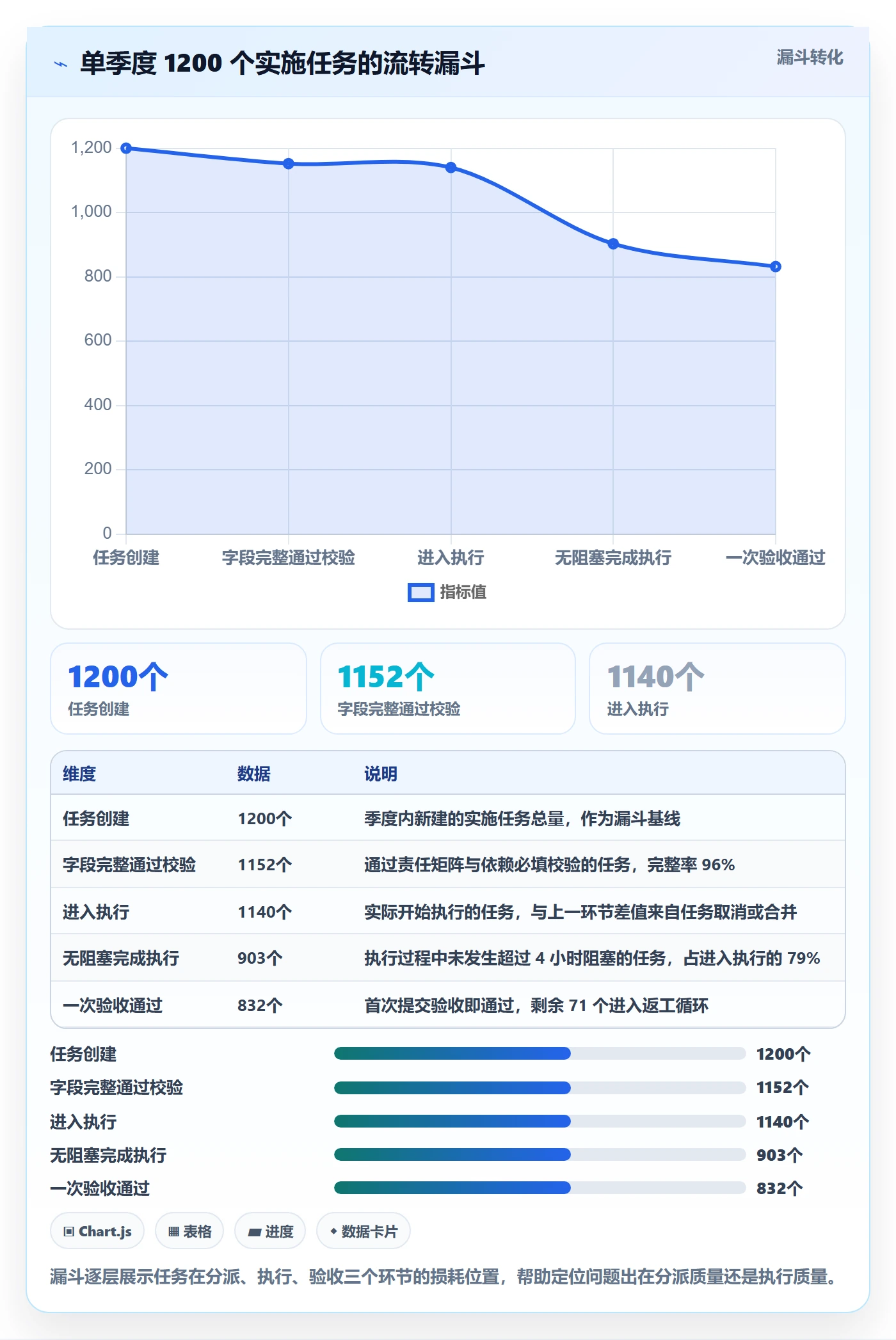Click the Chart.js tag chip

97,1231
